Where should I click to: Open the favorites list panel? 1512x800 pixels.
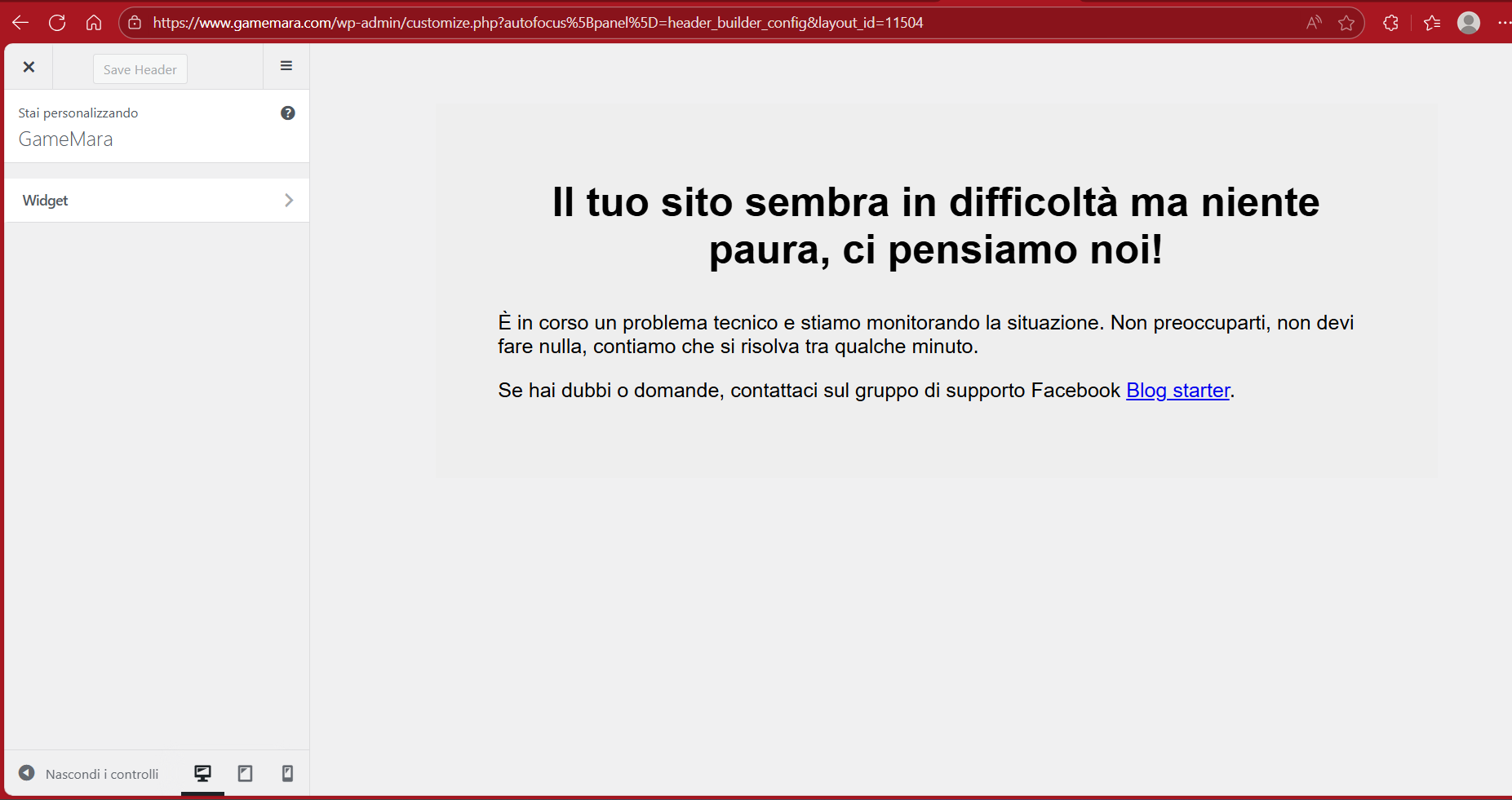tap(1432, 23)
